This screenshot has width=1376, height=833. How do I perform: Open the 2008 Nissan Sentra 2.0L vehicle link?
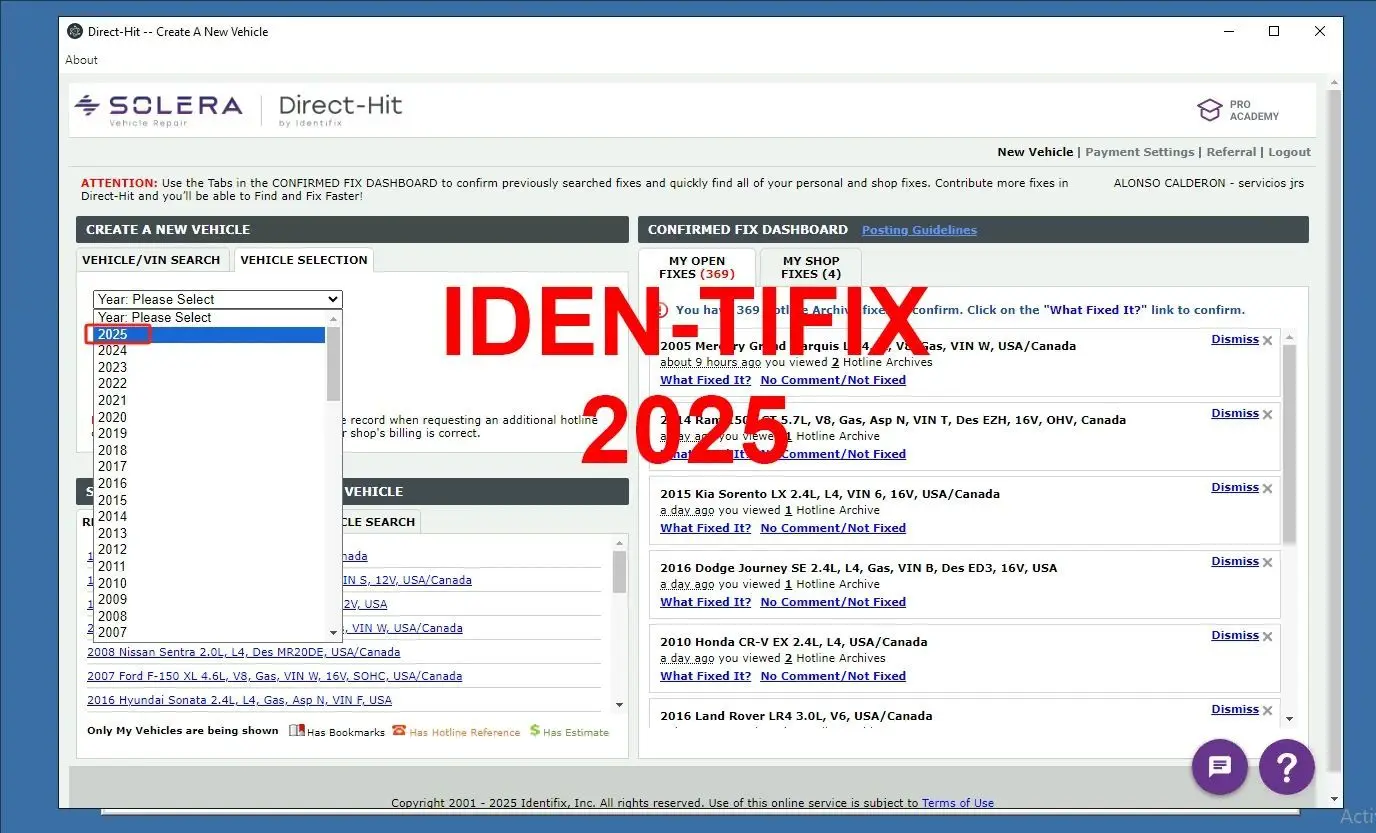pos(243,652)
